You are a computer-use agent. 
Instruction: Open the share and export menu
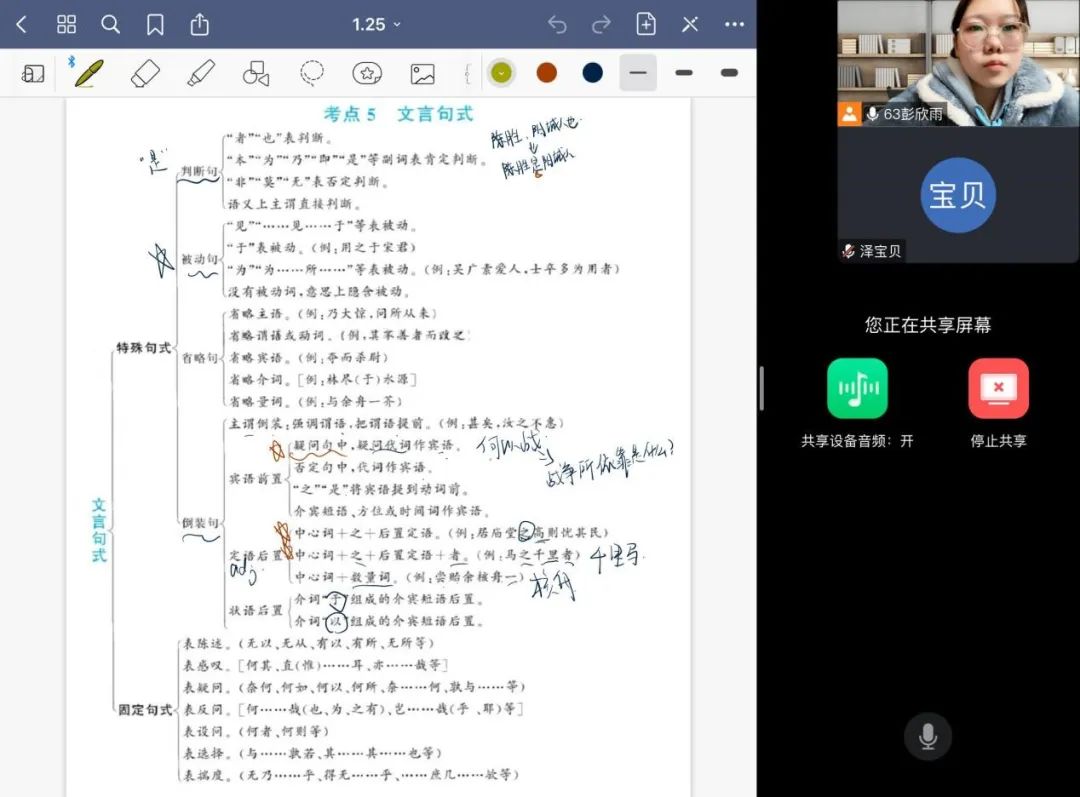coord(200,24)
